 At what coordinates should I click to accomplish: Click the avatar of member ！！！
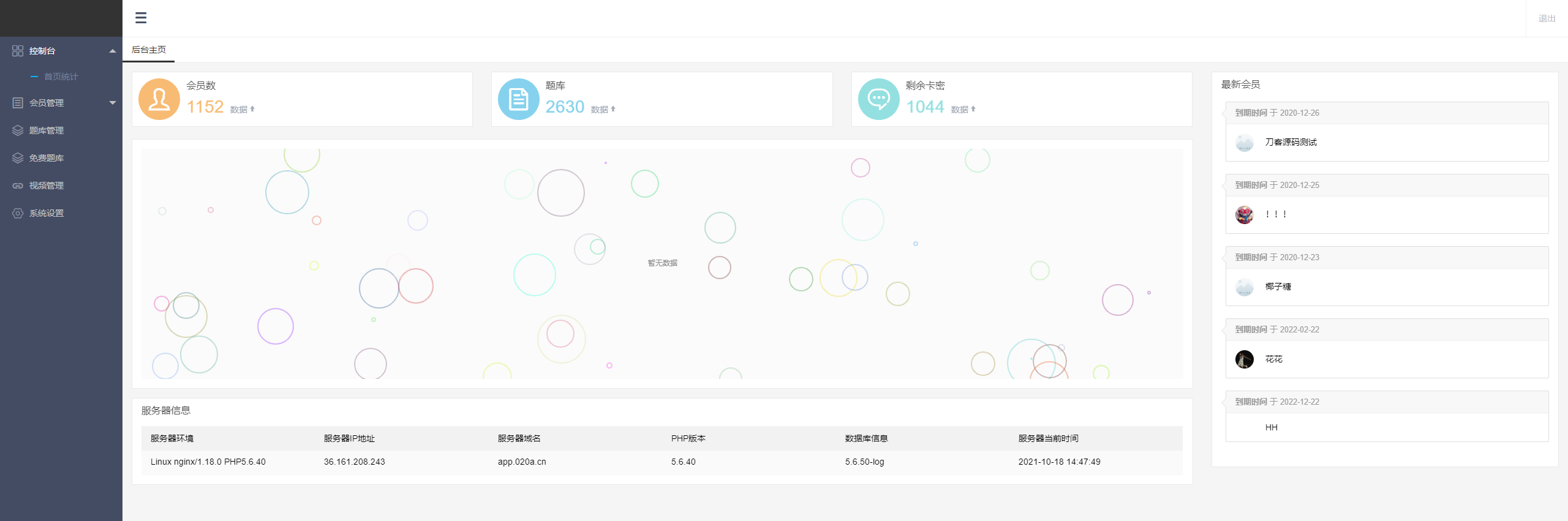click(1244, 215)
